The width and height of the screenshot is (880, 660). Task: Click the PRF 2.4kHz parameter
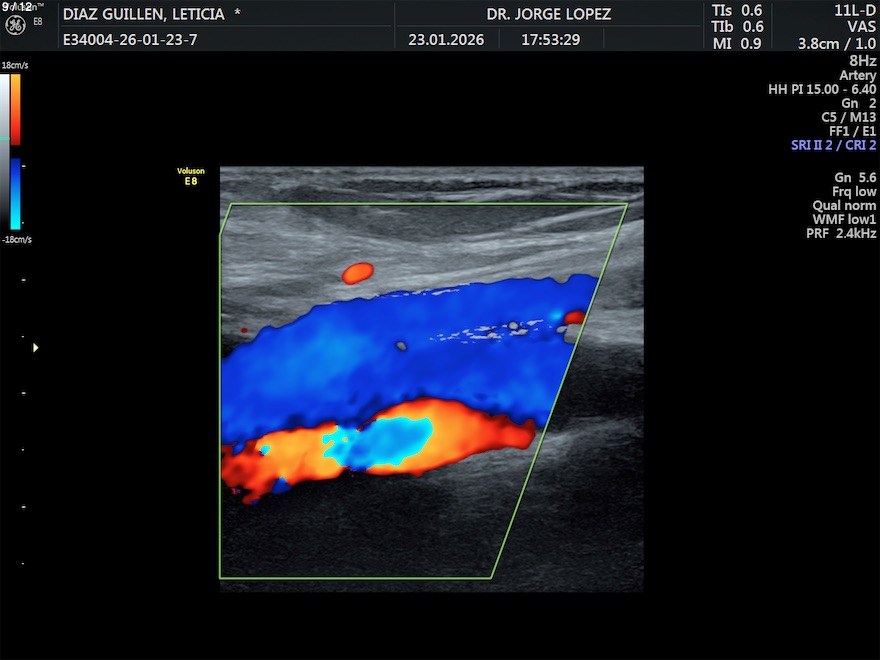tap(841, 233)
